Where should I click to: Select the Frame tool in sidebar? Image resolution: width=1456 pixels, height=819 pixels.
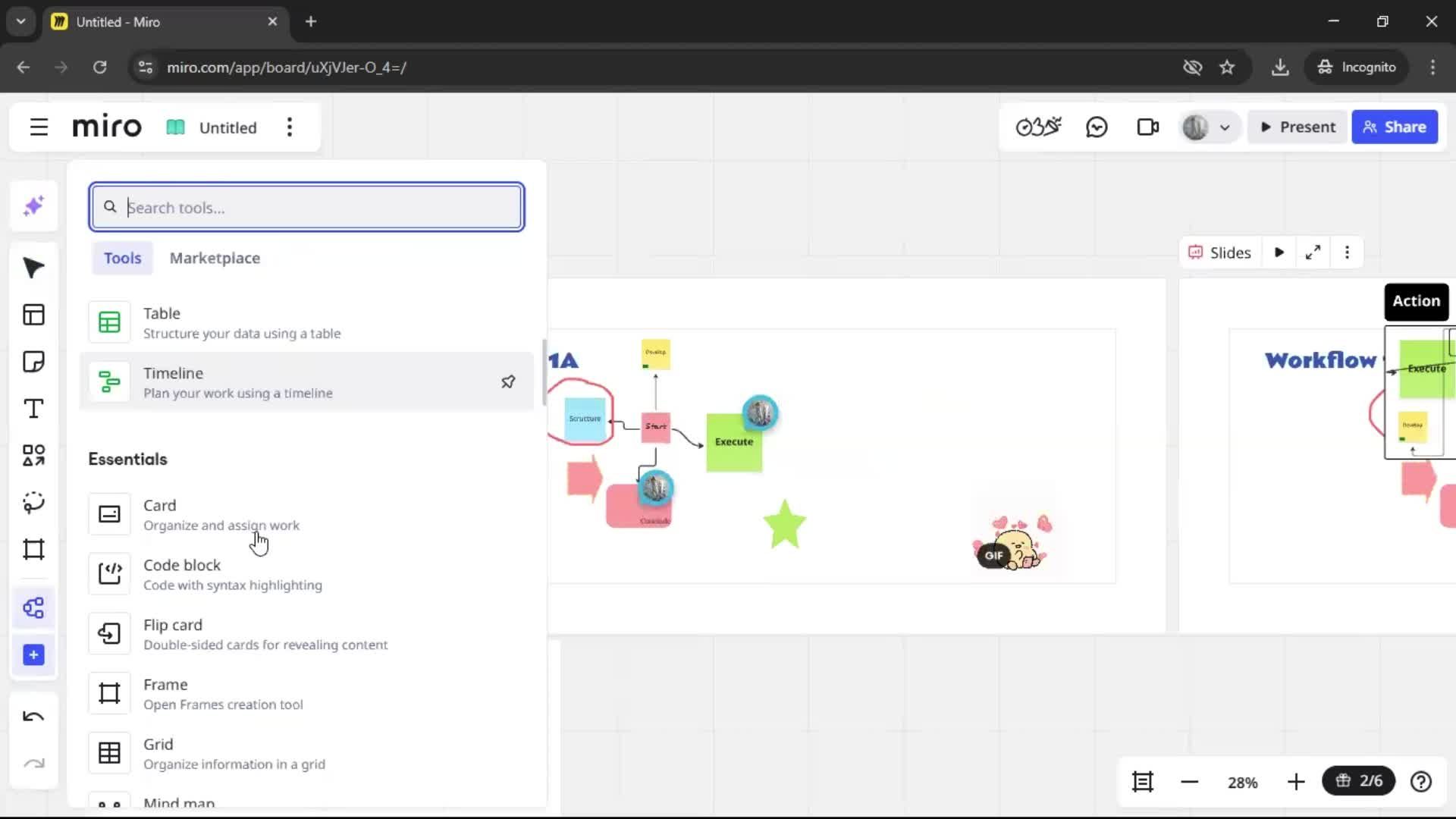pyautogui.click(x=33, y=549)
